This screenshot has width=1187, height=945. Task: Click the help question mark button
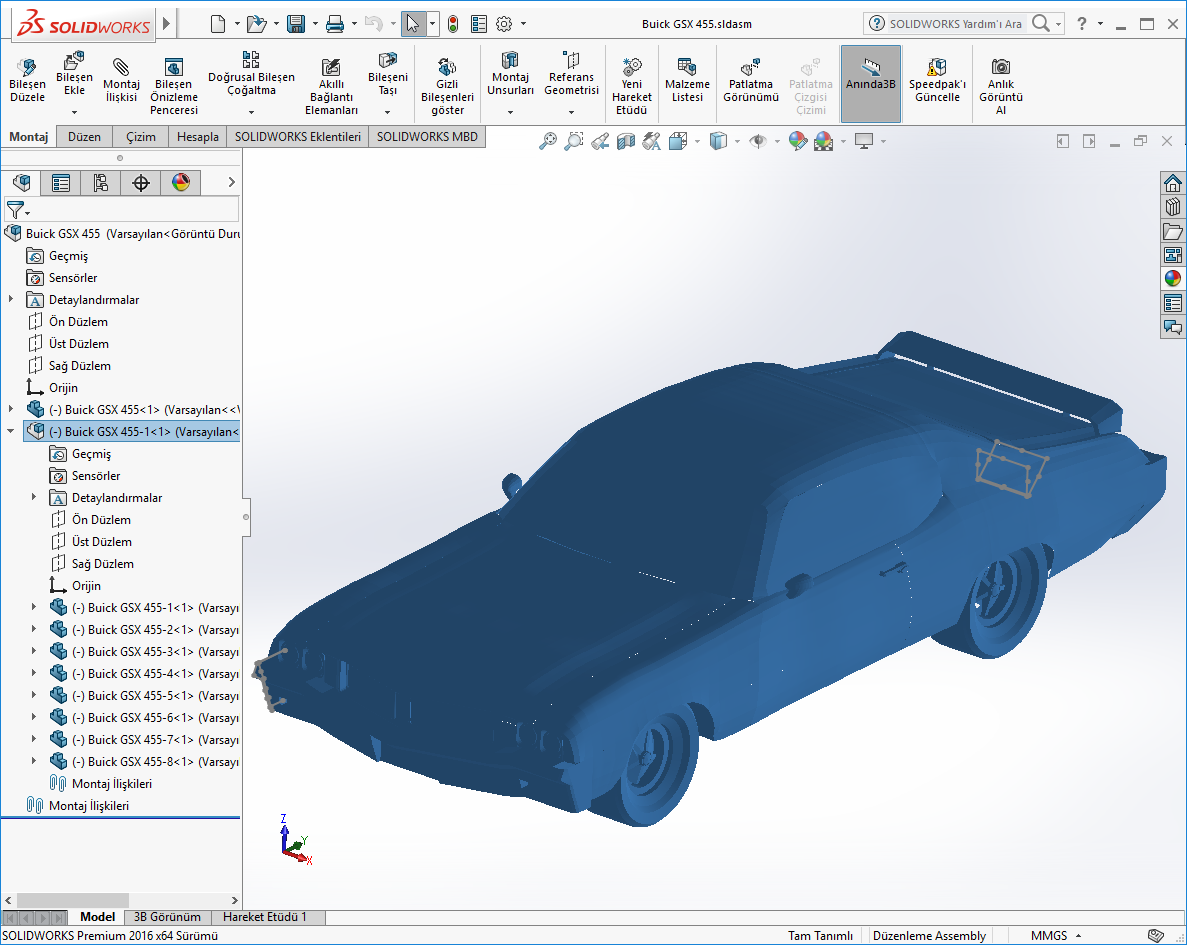click(1082, 24)
